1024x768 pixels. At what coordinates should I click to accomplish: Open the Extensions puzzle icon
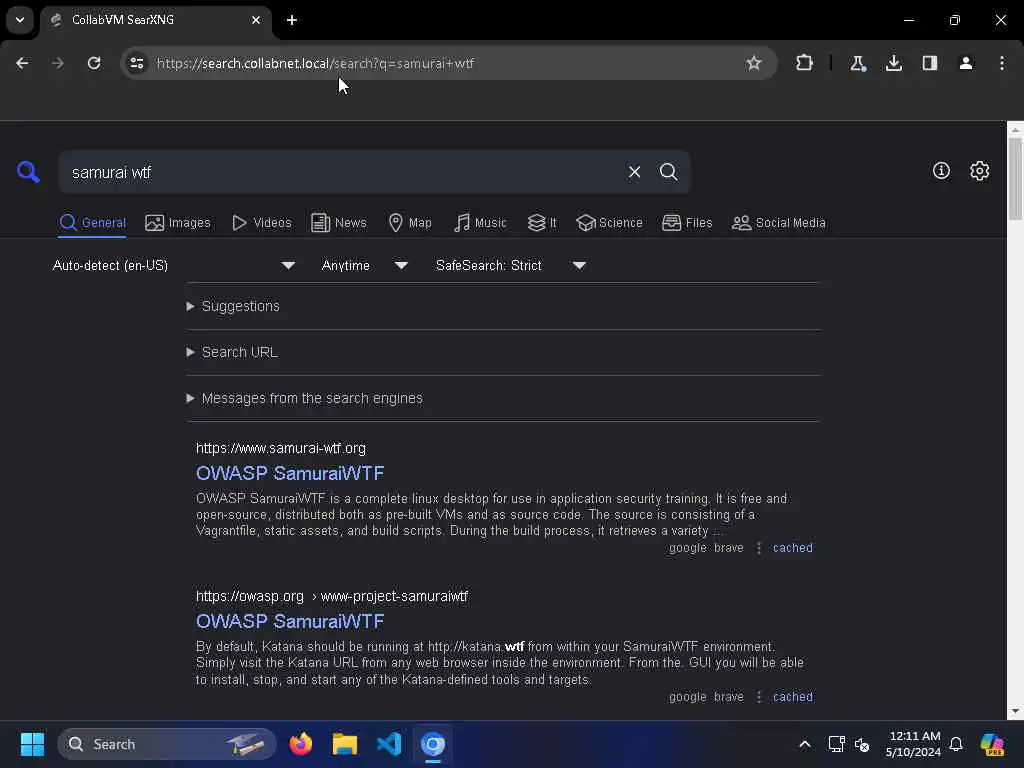tap(805, 63)
